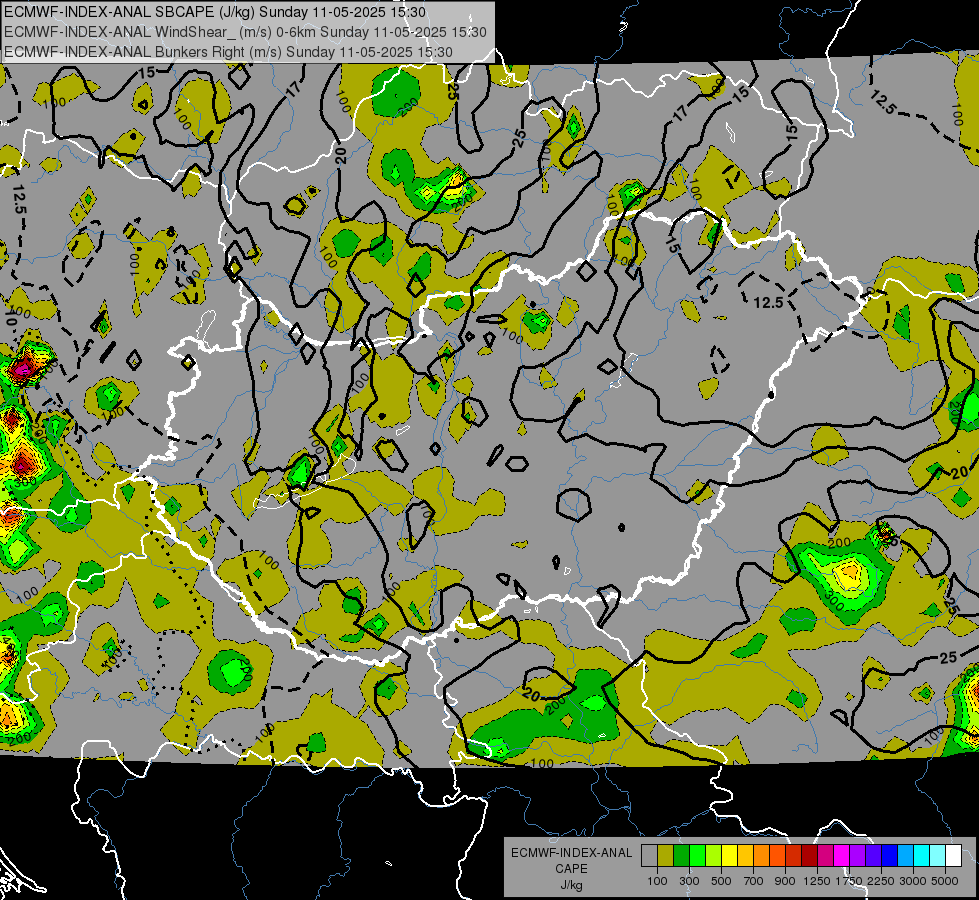Click the J/kg unit label in the legend
The image size is (979, 900).
(x=571, y=885)
